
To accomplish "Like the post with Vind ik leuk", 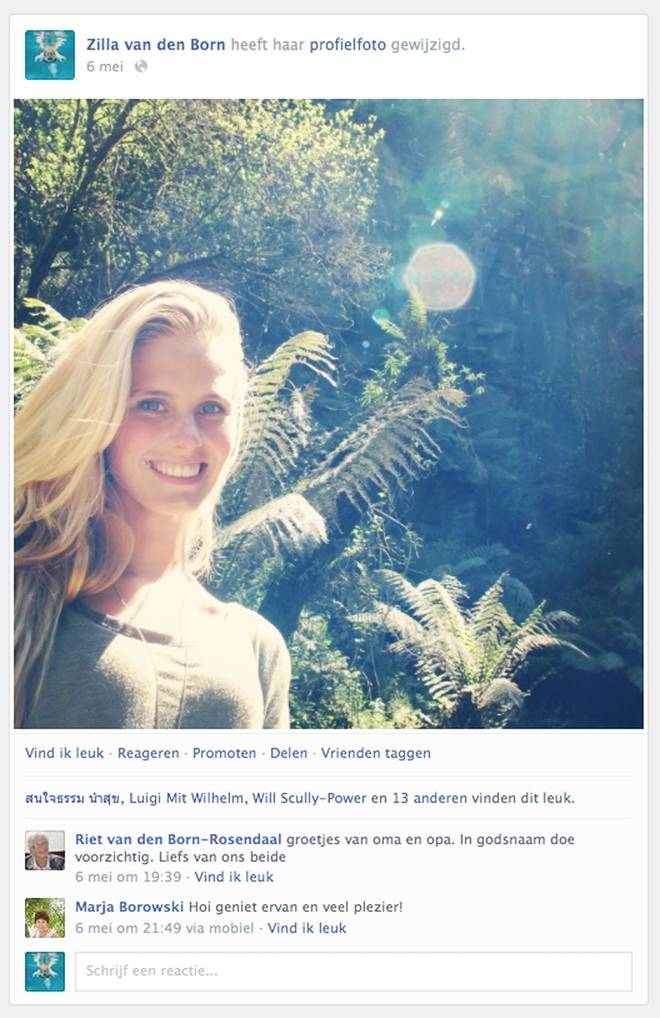I will pyautogui.click(x=64, y=753).
